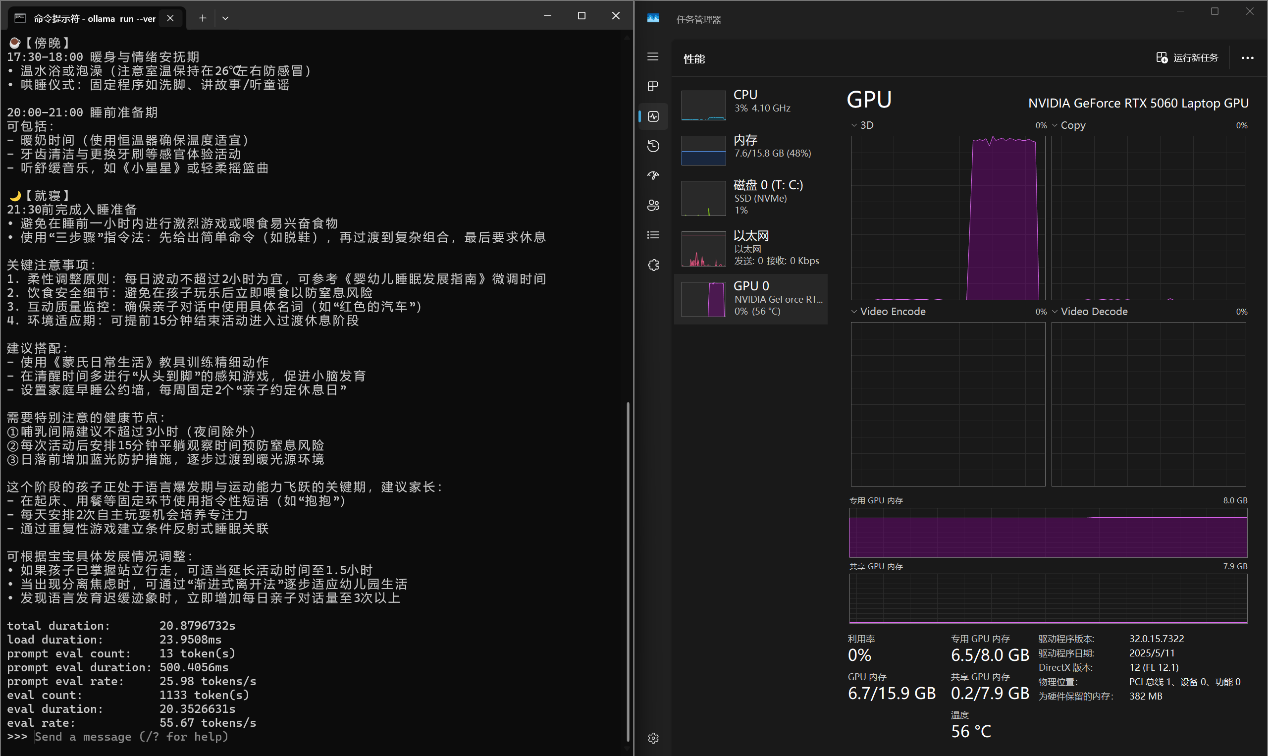This screenshot has height=756, width=1268.
Task: Close the ollama run terminal tab
Action: [171, 18]
